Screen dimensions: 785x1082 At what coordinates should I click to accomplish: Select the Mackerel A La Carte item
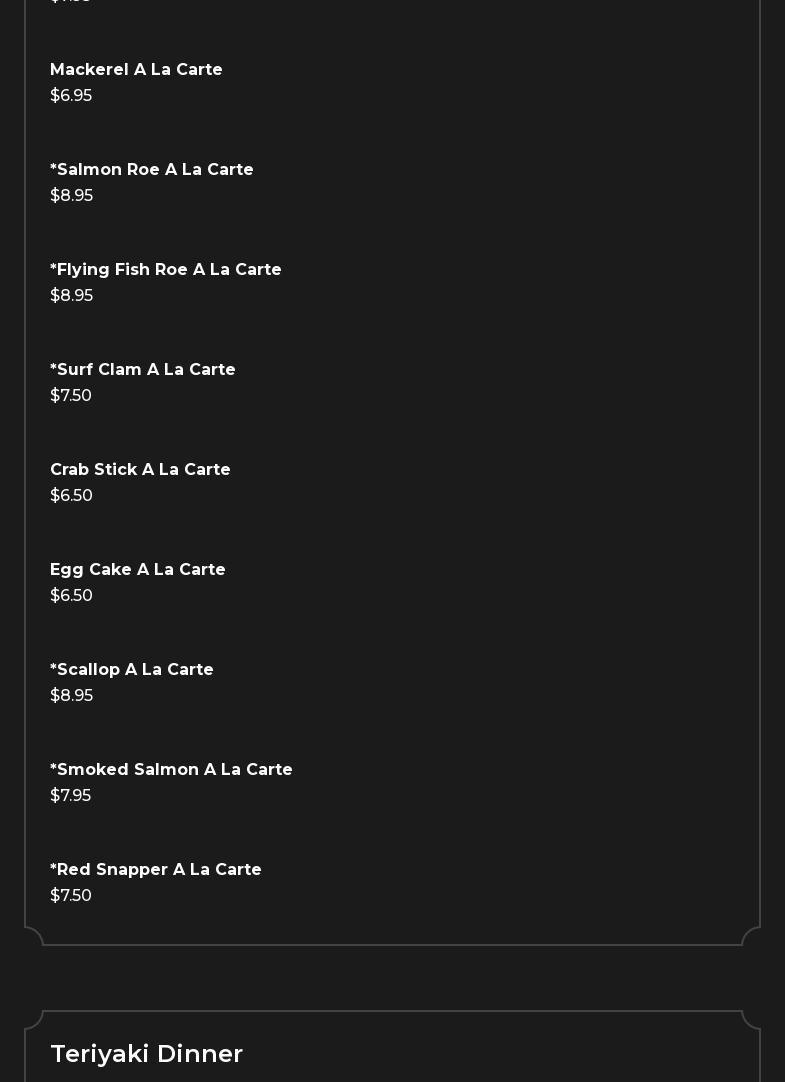pyautogui.click(x=136, y=70)
